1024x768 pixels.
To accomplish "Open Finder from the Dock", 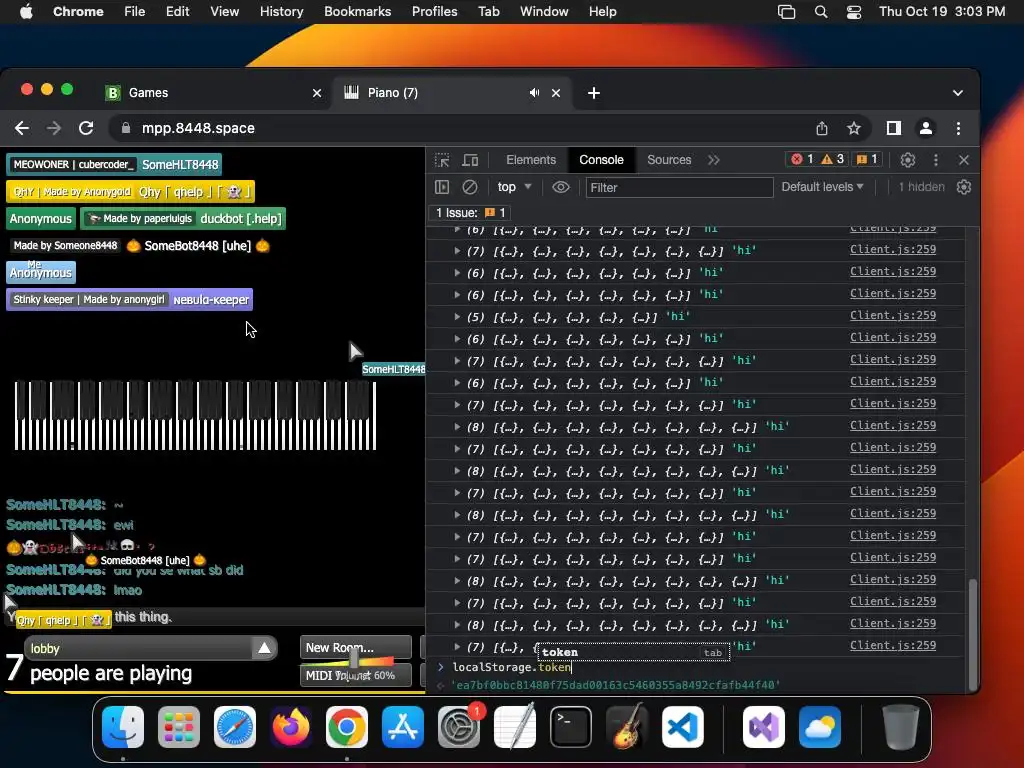I will pyautogui.click(x=123, y=727).
